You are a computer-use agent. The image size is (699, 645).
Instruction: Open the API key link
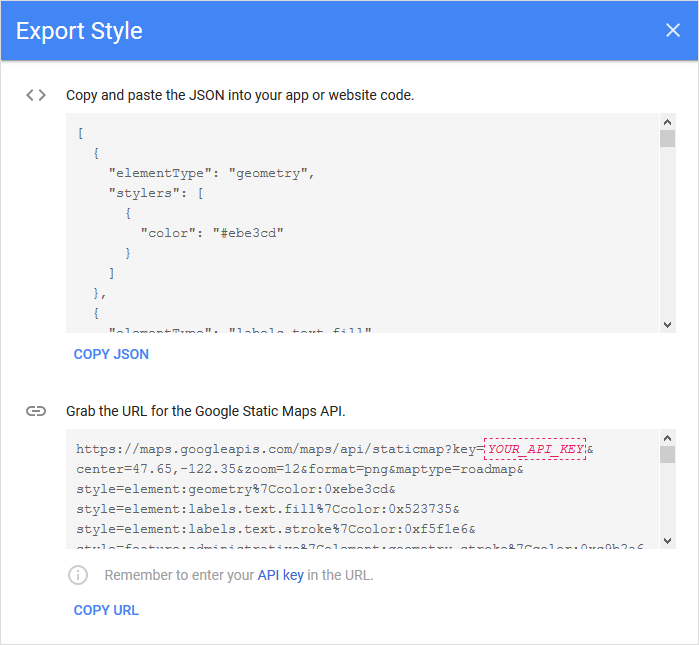[x=280, y=575]
